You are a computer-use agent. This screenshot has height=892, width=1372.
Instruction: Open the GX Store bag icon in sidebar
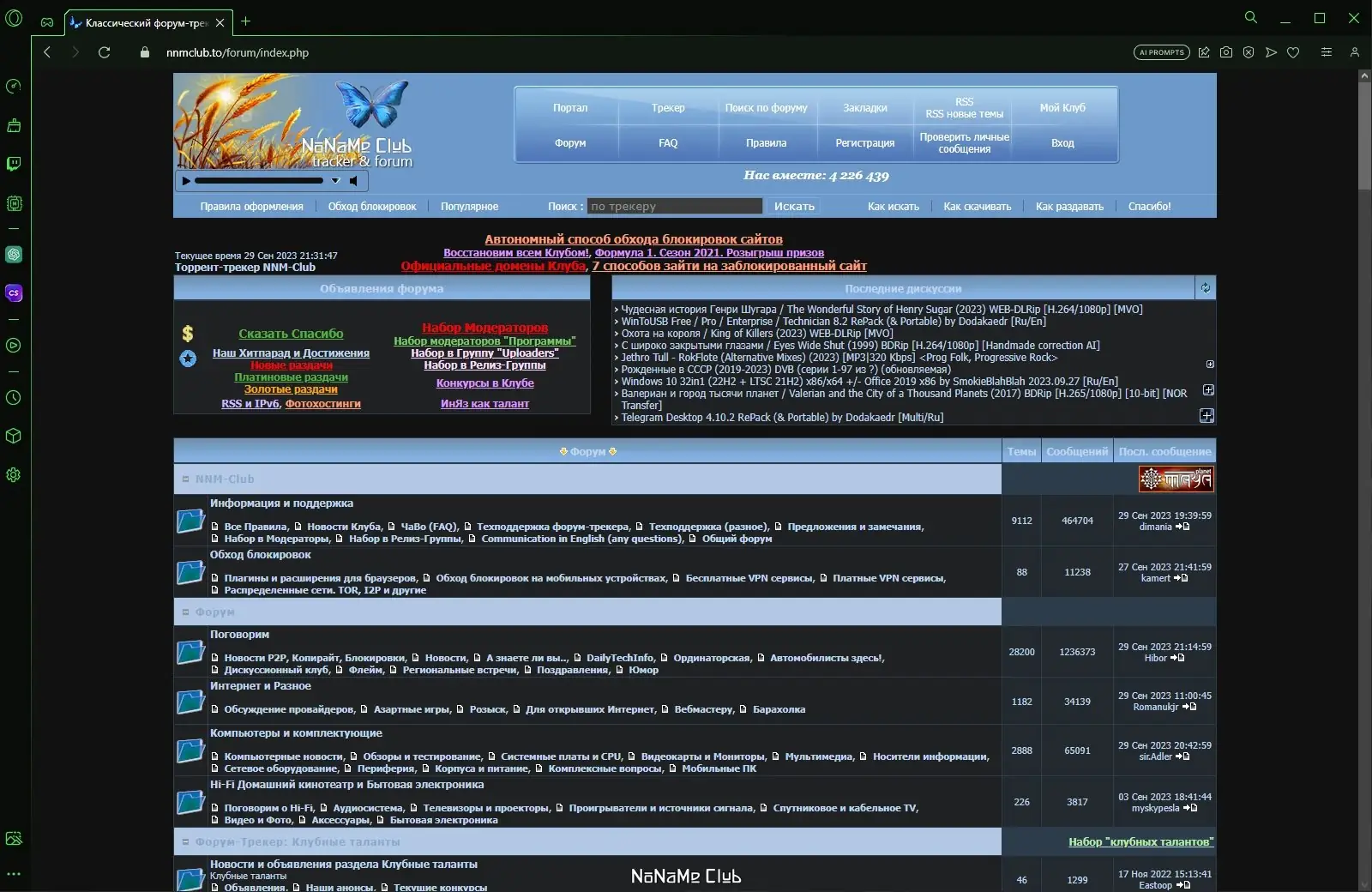point(14,125)
